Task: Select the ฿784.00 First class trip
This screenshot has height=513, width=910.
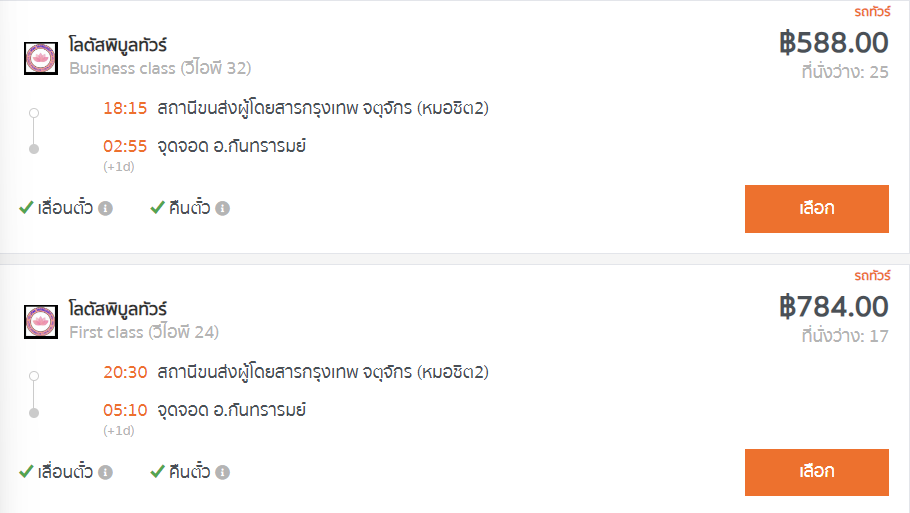Action: click(817, 472)
